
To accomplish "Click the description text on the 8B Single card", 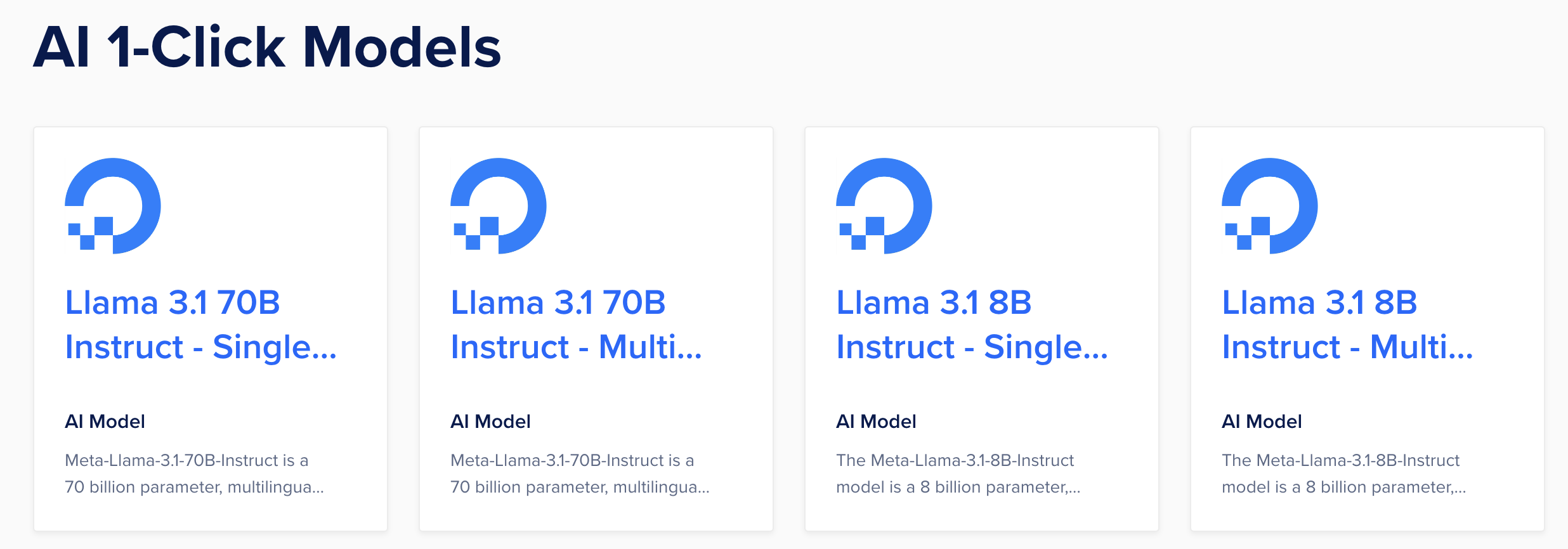I will tap(958, 474).
